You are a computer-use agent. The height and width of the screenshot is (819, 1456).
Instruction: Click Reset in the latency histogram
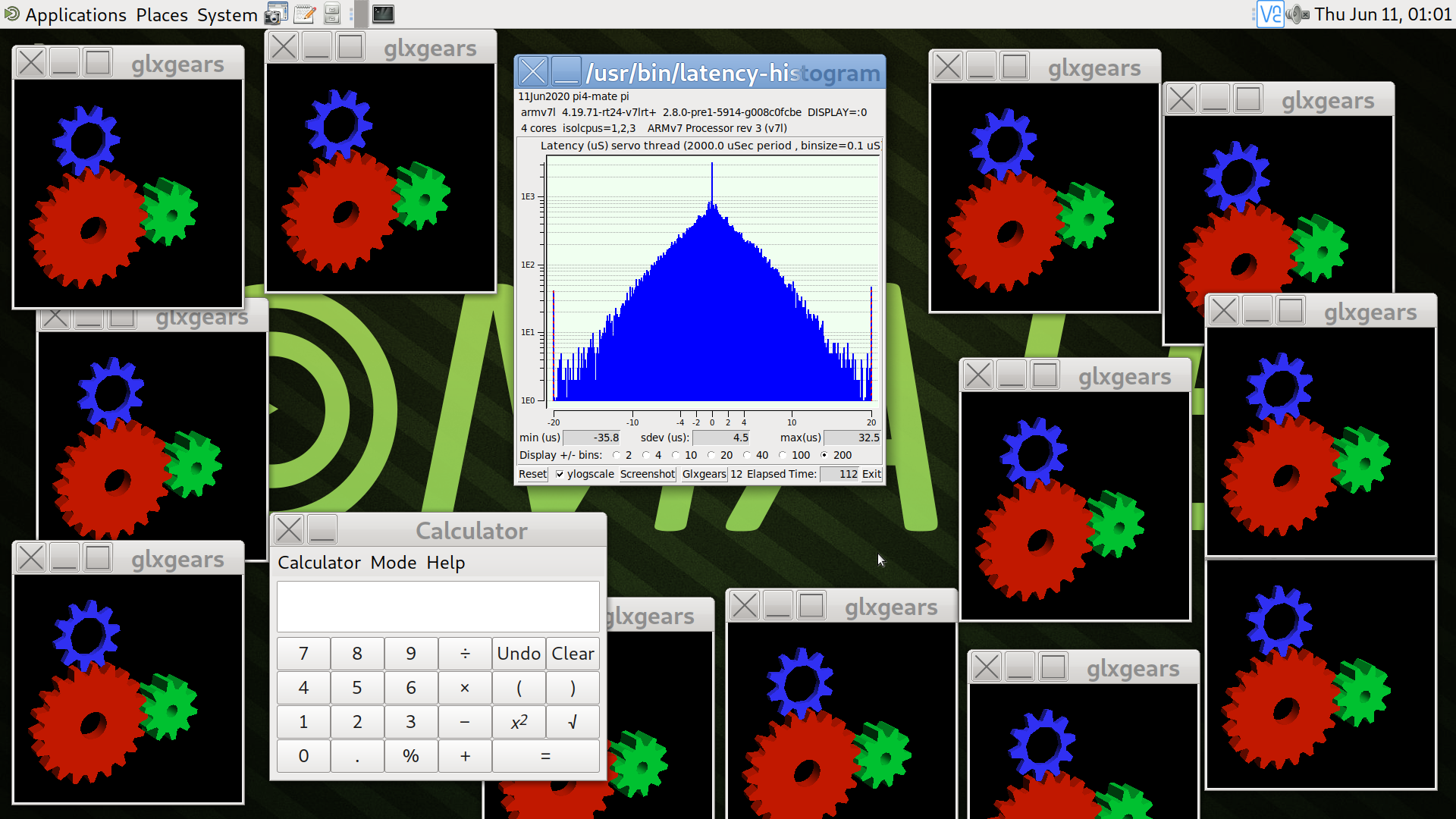coord(532,474)
